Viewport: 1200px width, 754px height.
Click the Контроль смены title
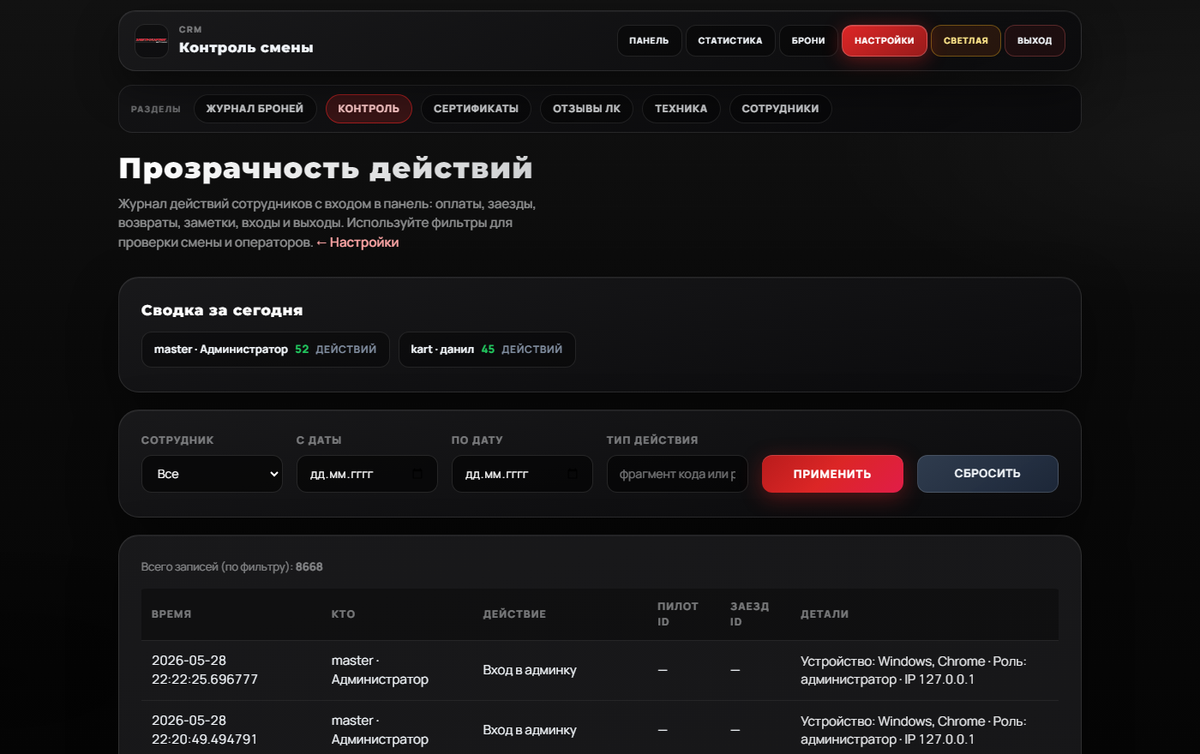pos(246,47)
